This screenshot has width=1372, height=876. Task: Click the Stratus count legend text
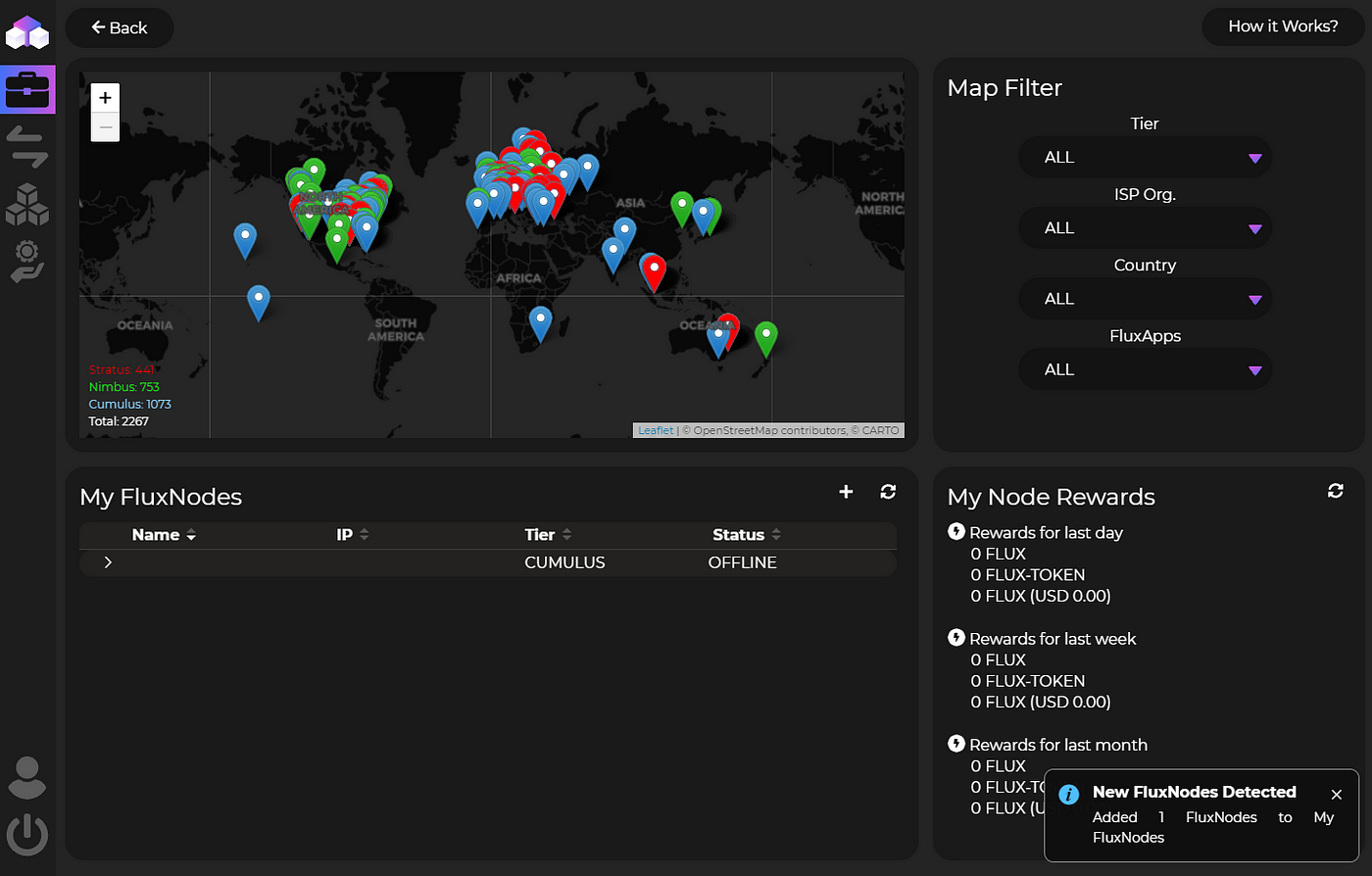[122, 369]
